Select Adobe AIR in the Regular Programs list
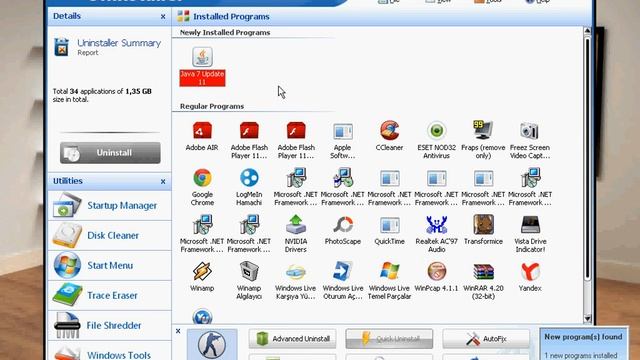640x360 pixels. pos(202,136)
